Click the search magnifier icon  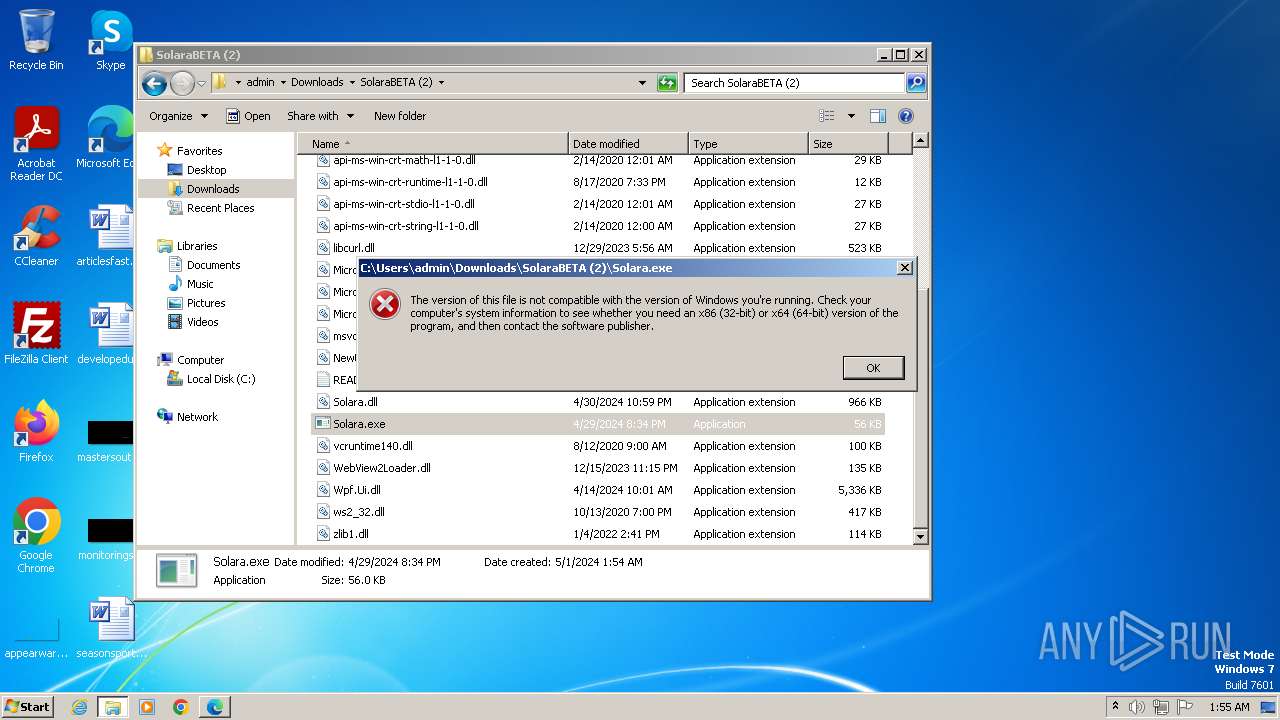pos(915,83)
